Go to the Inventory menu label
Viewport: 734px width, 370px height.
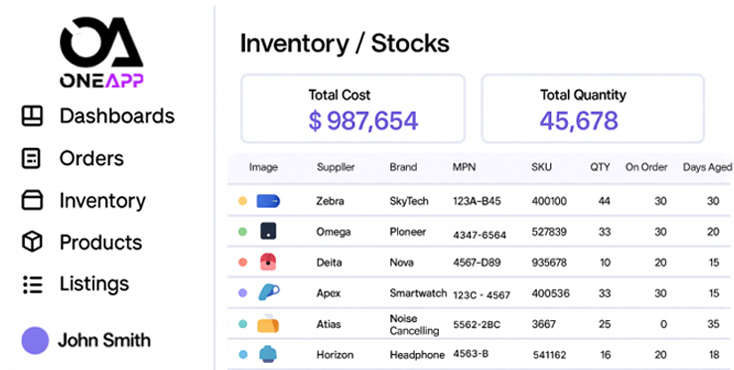[103, 201]
